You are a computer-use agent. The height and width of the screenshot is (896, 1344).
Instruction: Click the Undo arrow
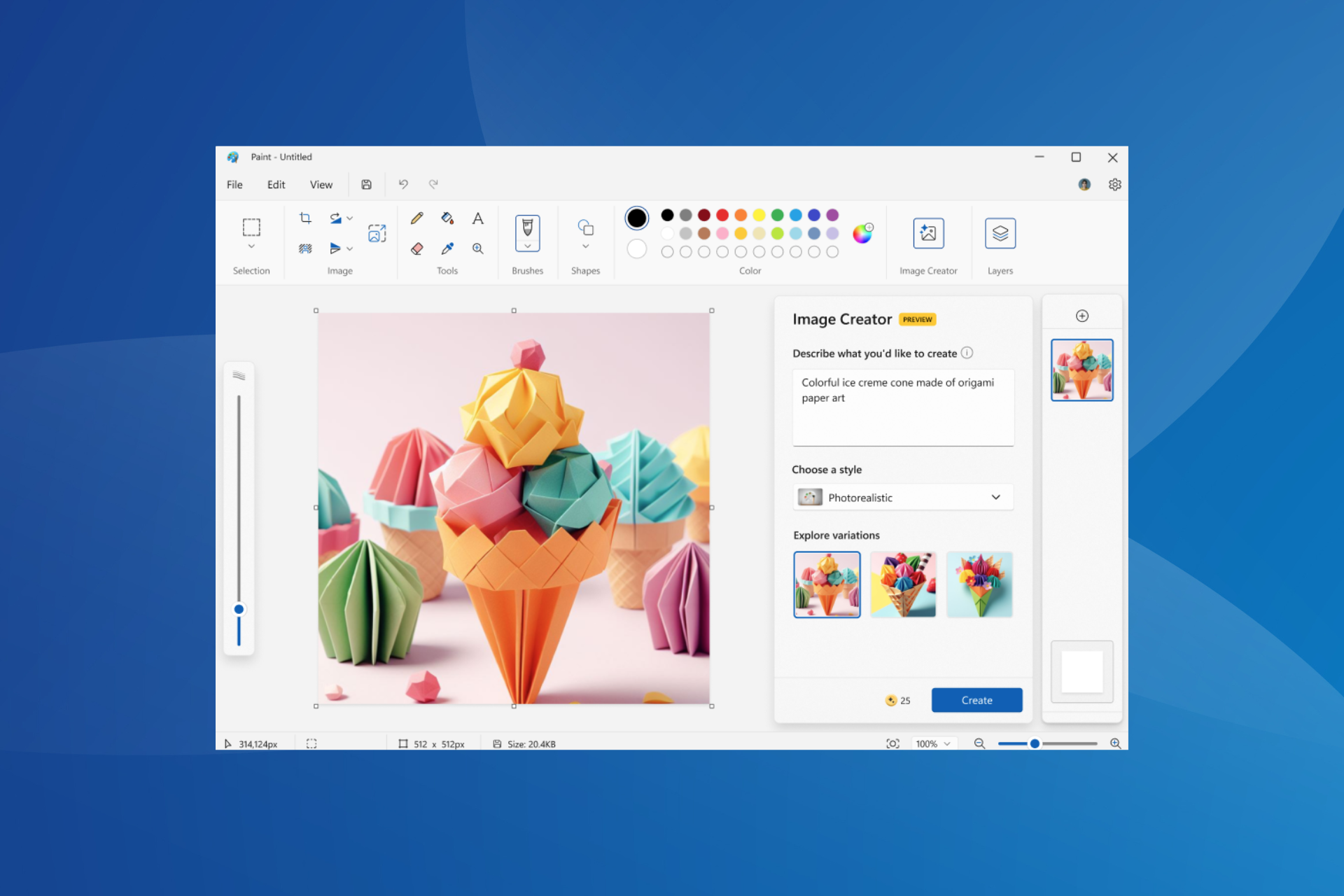(403, 184)
